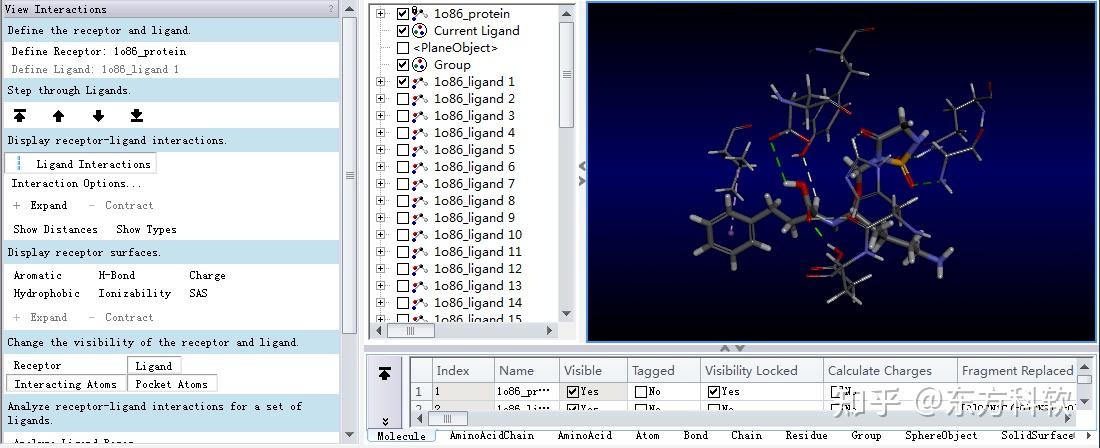
Task: Uncheck the Current Ligand checkbox
Action: coord(403,31)
